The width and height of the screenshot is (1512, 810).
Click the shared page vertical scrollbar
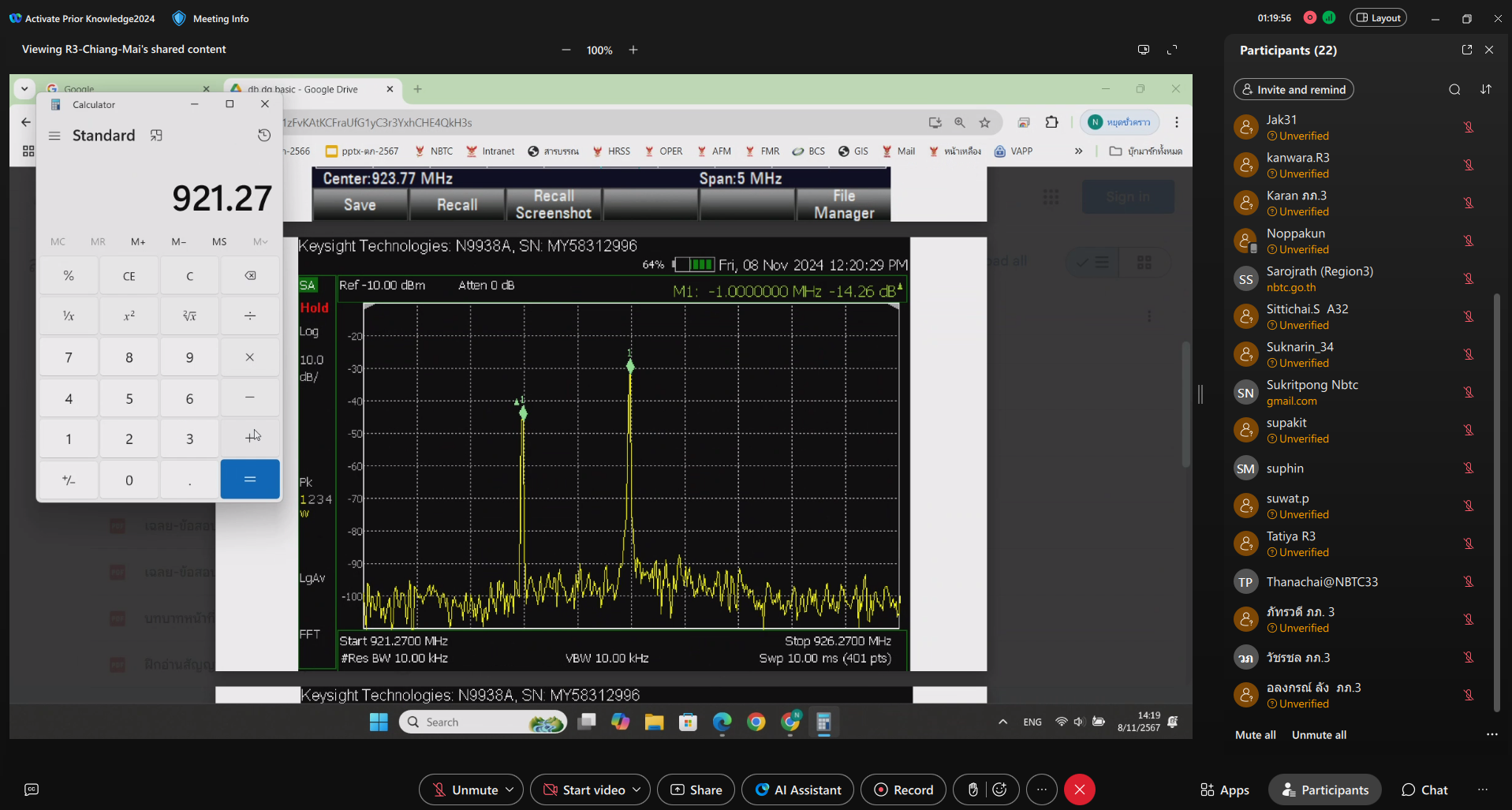point(1185,404)
